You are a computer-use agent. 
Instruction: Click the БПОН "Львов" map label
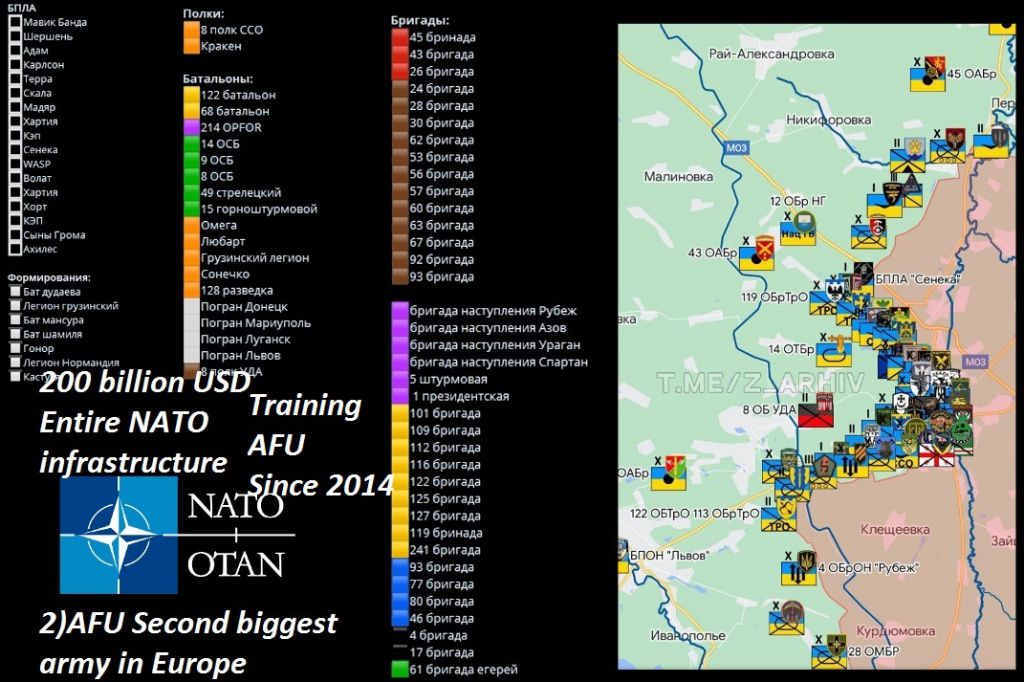point(669,555)
